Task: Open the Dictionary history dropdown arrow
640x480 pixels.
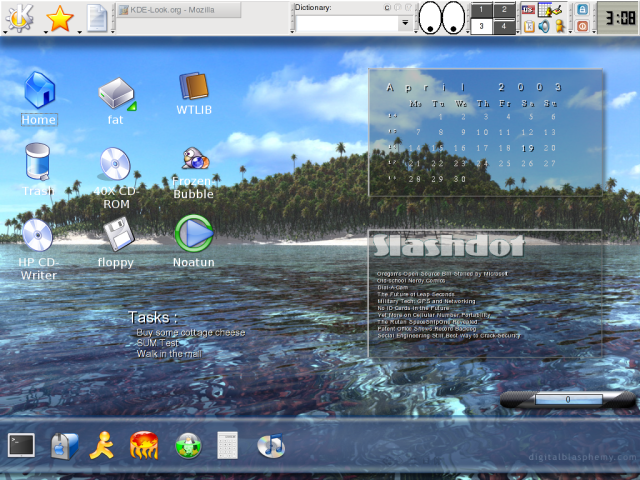Action: 405,23
